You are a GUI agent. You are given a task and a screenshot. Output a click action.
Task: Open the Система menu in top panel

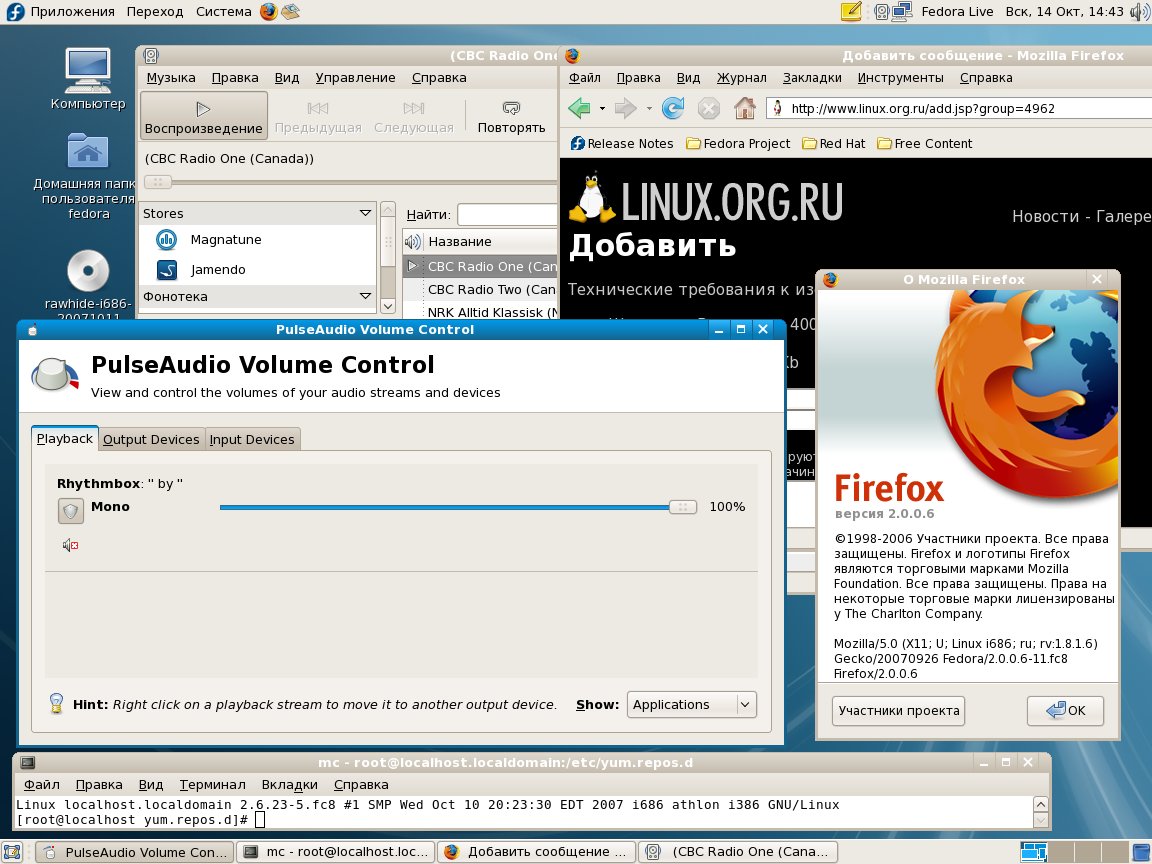[223, 12]
